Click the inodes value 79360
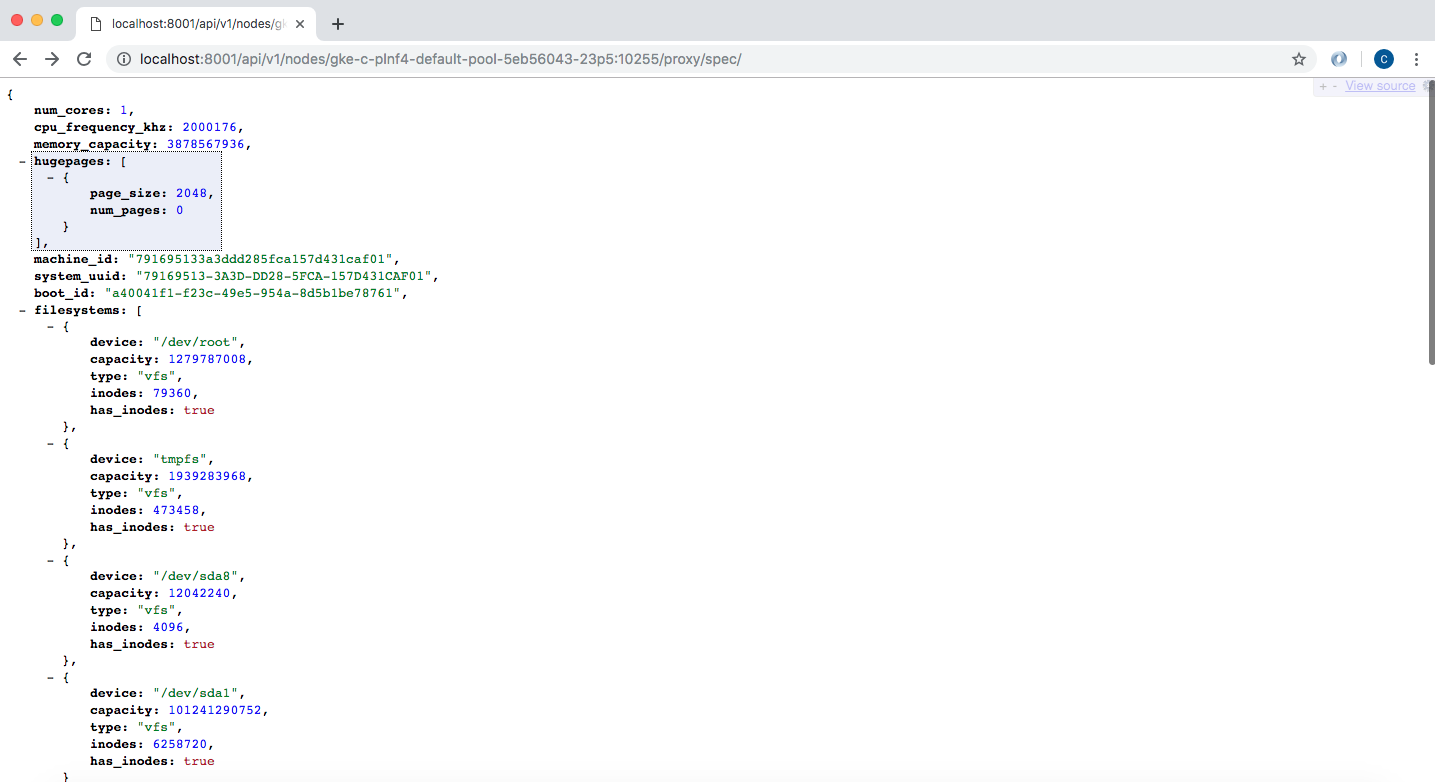 pyautogui.click(x=172, y=393)
